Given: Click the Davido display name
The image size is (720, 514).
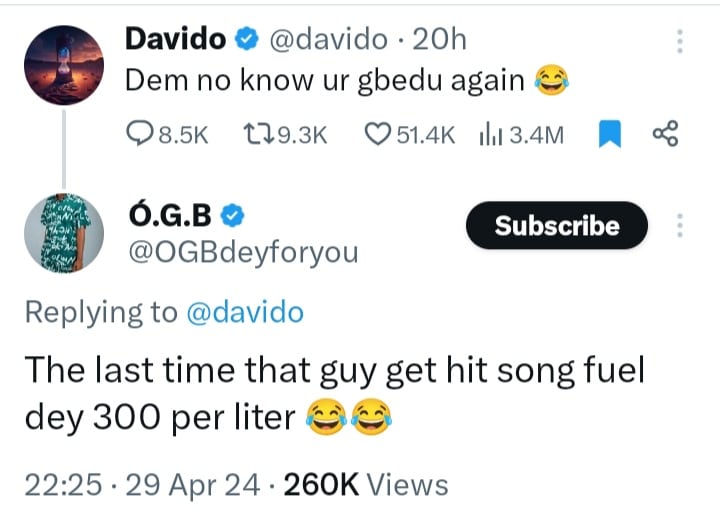Looking at the screenshot, I should pos(175,40).
